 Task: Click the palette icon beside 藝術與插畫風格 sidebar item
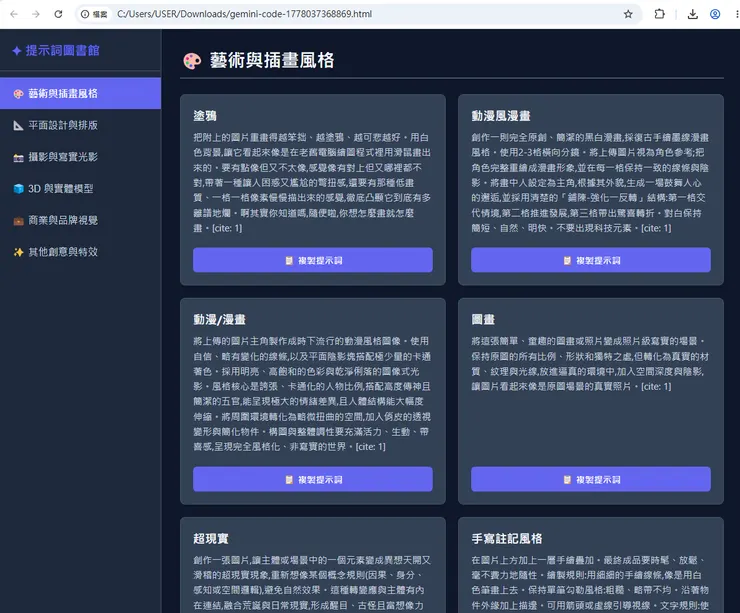[x=18, y=93]
